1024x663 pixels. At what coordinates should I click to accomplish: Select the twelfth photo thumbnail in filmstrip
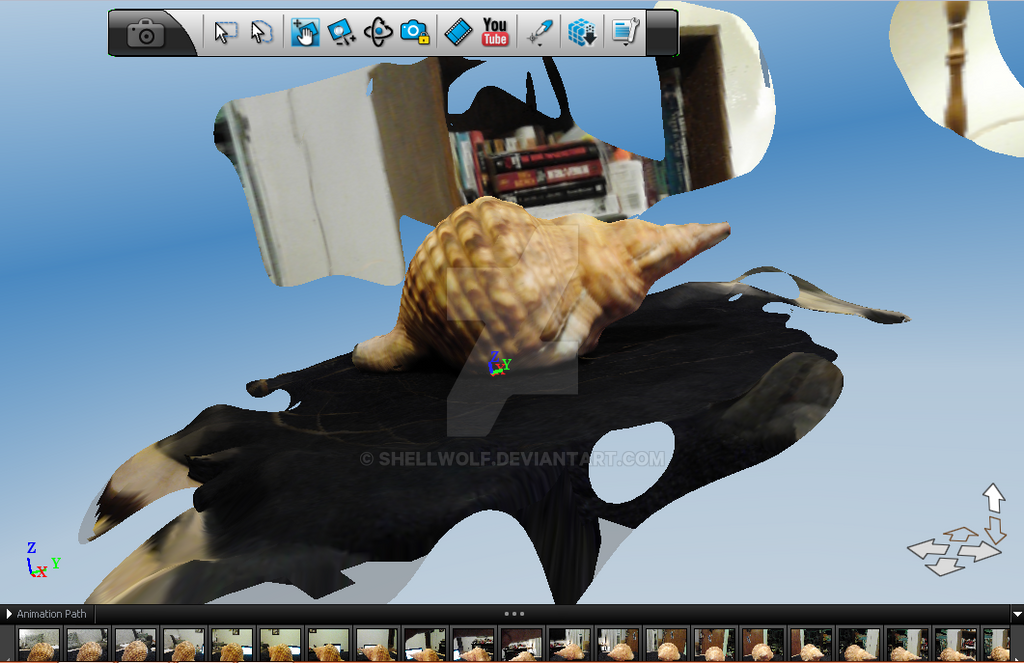click(x=569, y=645)
